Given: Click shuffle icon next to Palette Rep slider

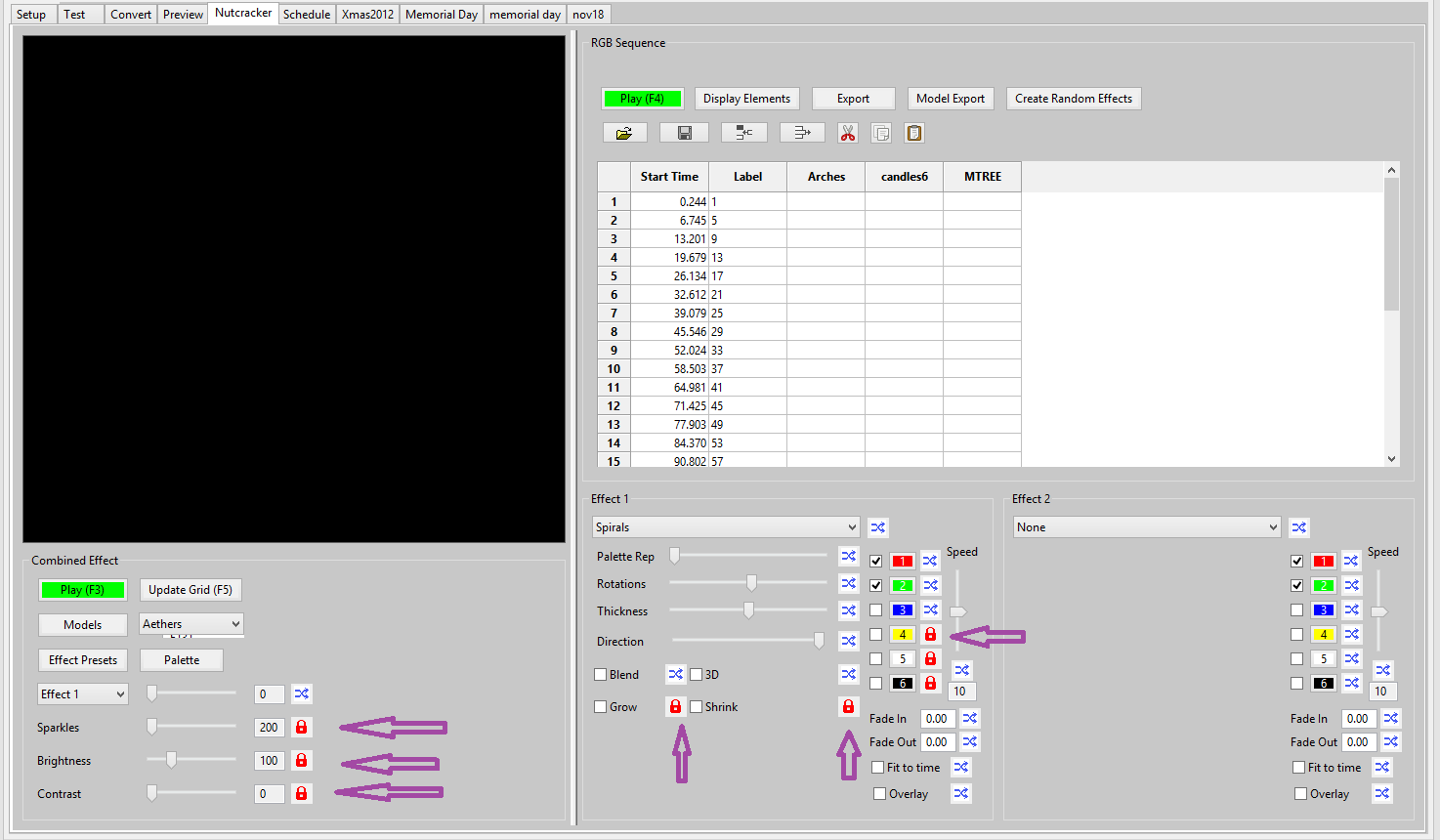Looking at the screenshot, I should [849, 556].
